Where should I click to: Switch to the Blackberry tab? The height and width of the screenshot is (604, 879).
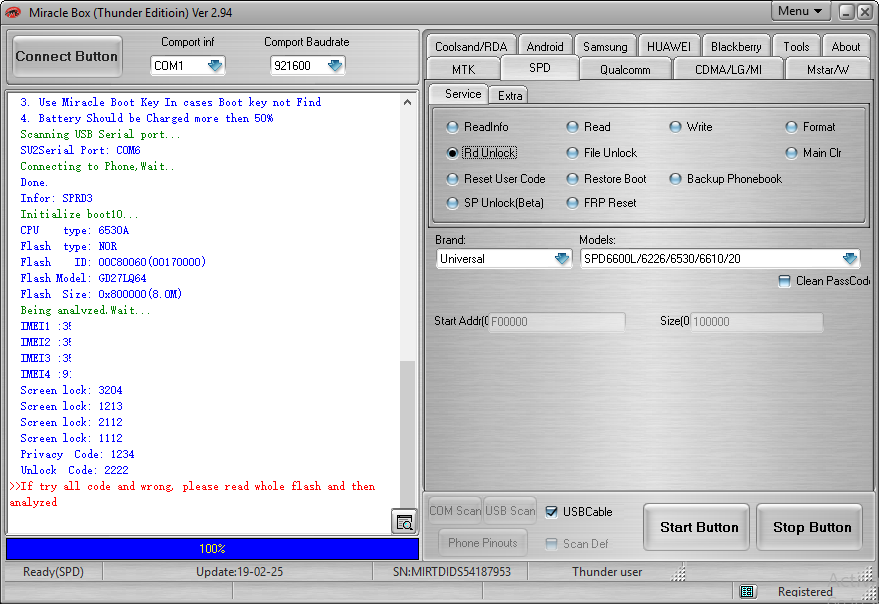pos(736,47)
